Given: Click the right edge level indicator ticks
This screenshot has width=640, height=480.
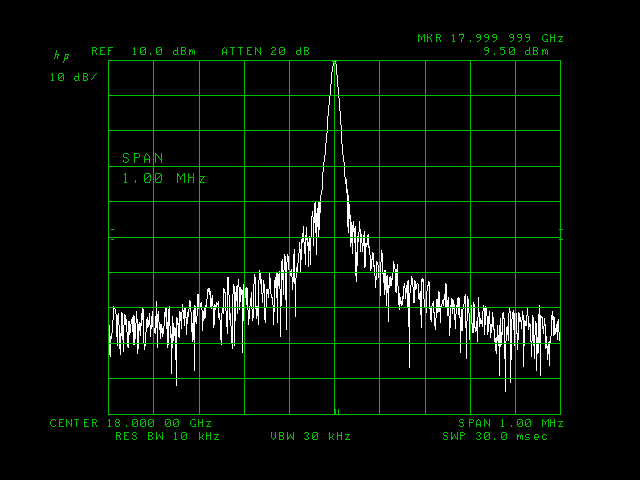Looking at the screenshot, I should click(x=561, y=235).
